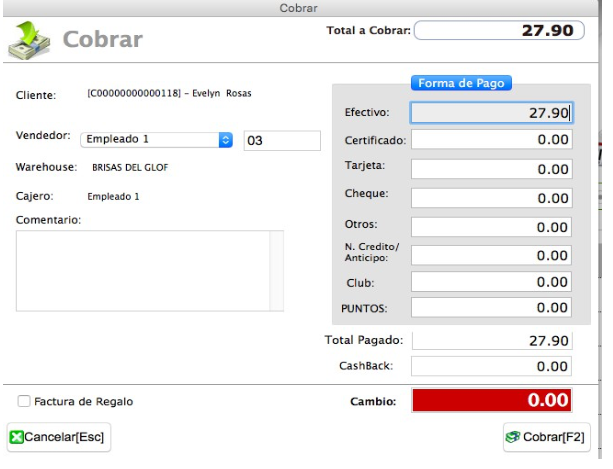This screenshot has width=613, height=469.
Task: Click the red Cambio amount box
Action: coord(492,400)
